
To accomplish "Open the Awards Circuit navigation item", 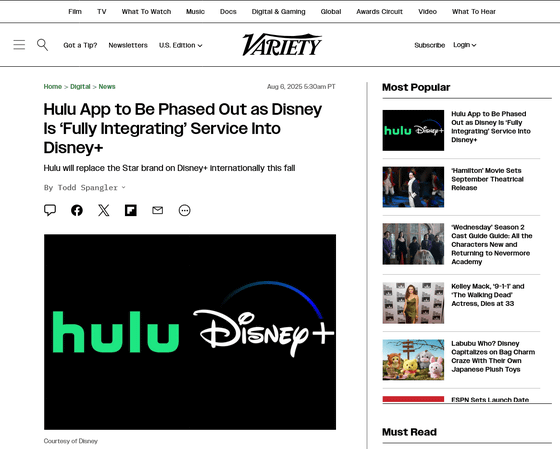I will tap(379, 11).
